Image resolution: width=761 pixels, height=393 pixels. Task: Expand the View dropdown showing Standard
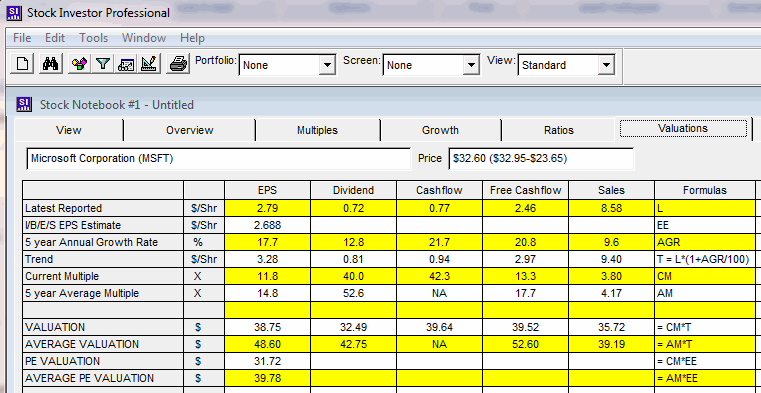pyautogui.click(x=605, y=65)
